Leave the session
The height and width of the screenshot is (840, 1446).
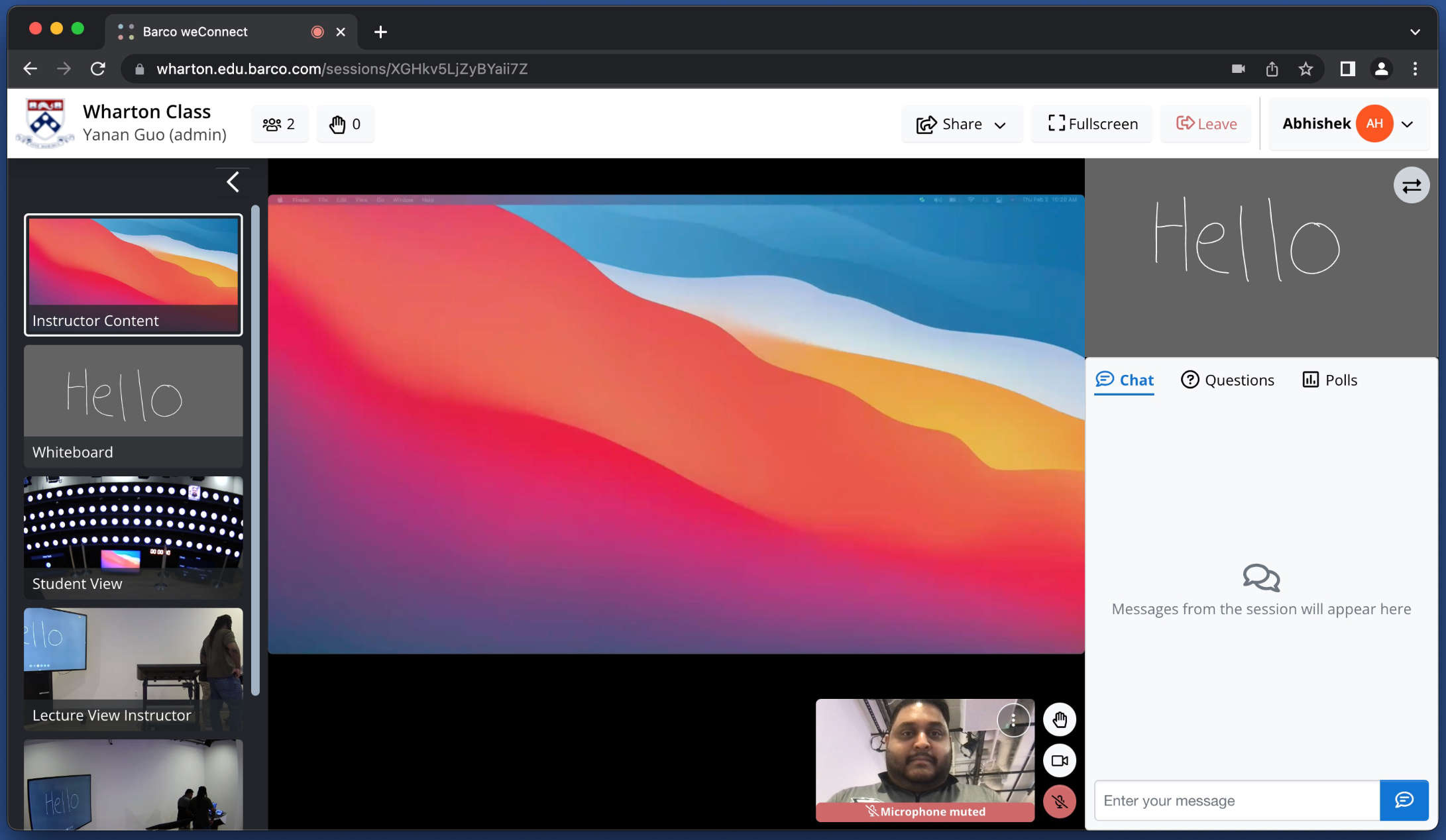click(x=1206, y=124)
